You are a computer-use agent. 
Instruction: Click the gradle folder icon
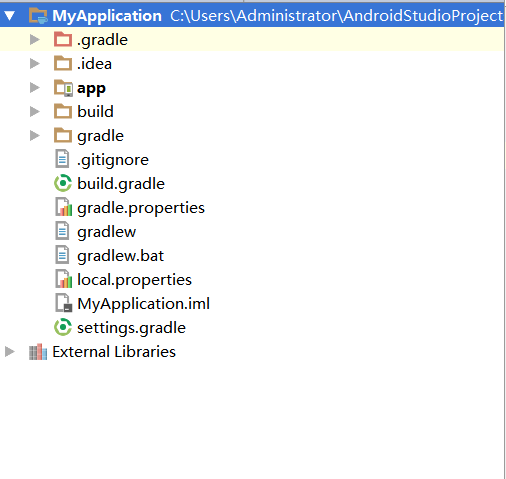pos(63,135)
